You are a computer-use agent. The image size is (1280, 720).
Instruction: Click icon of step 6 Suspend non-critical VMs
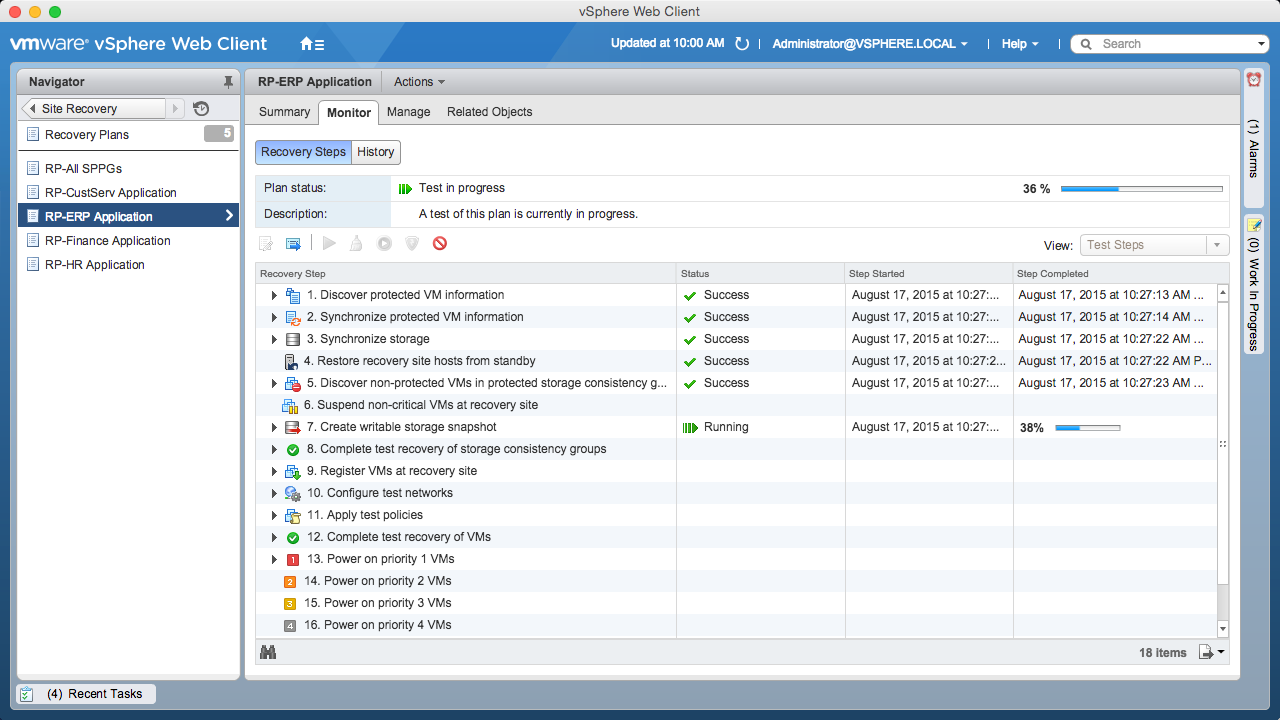click(x=290, y=405)
